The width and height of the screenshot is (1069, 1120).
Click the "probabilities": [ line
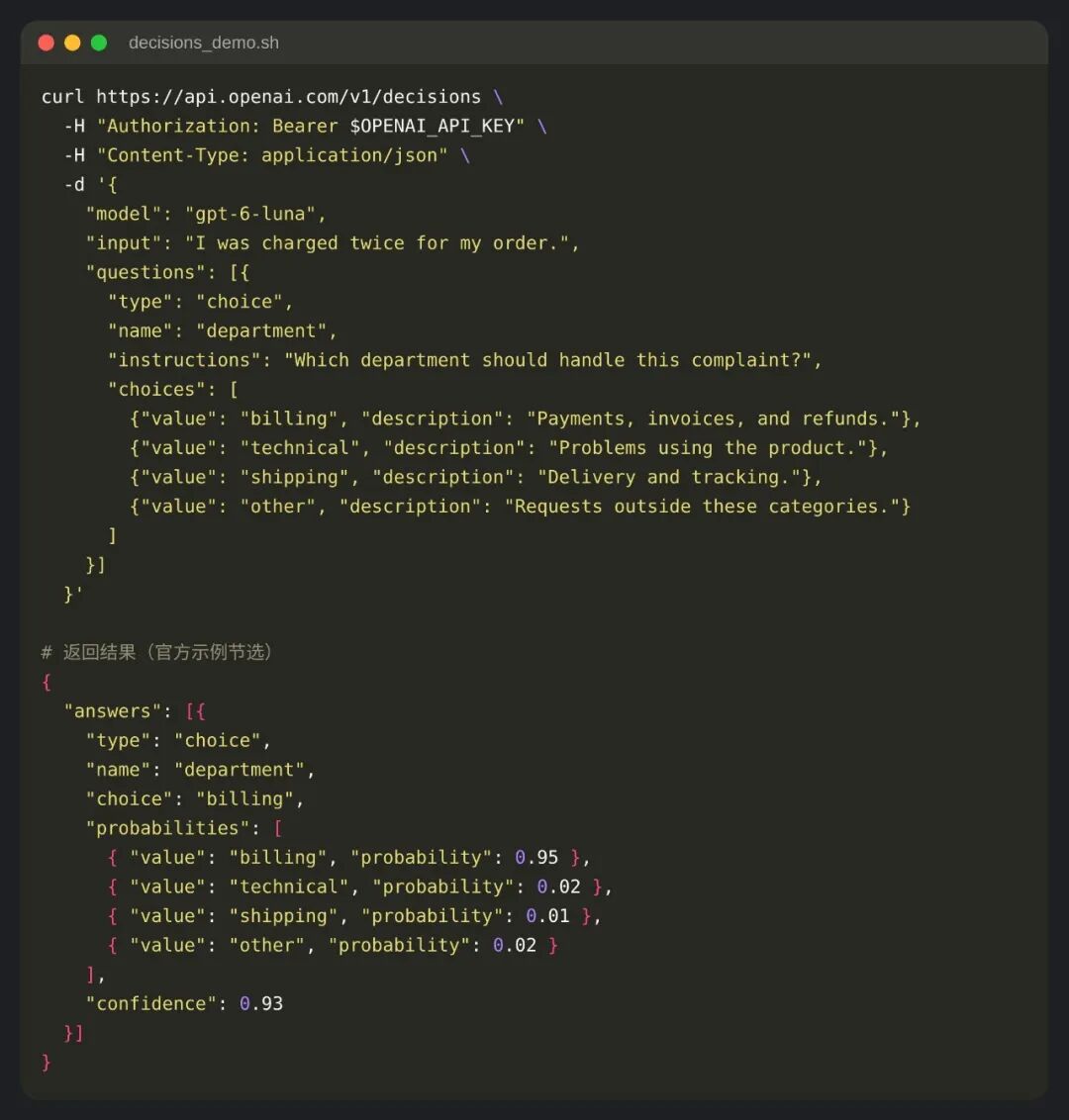point(184,828)
